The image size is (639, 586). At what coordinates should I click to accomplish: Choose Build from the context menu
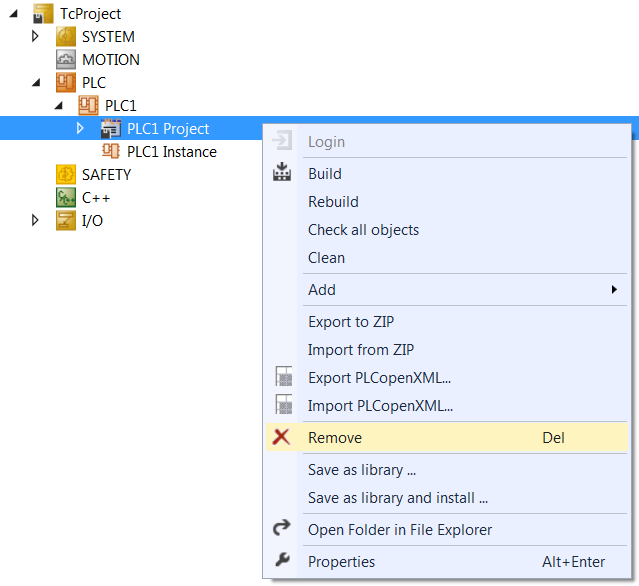[447, 174]
